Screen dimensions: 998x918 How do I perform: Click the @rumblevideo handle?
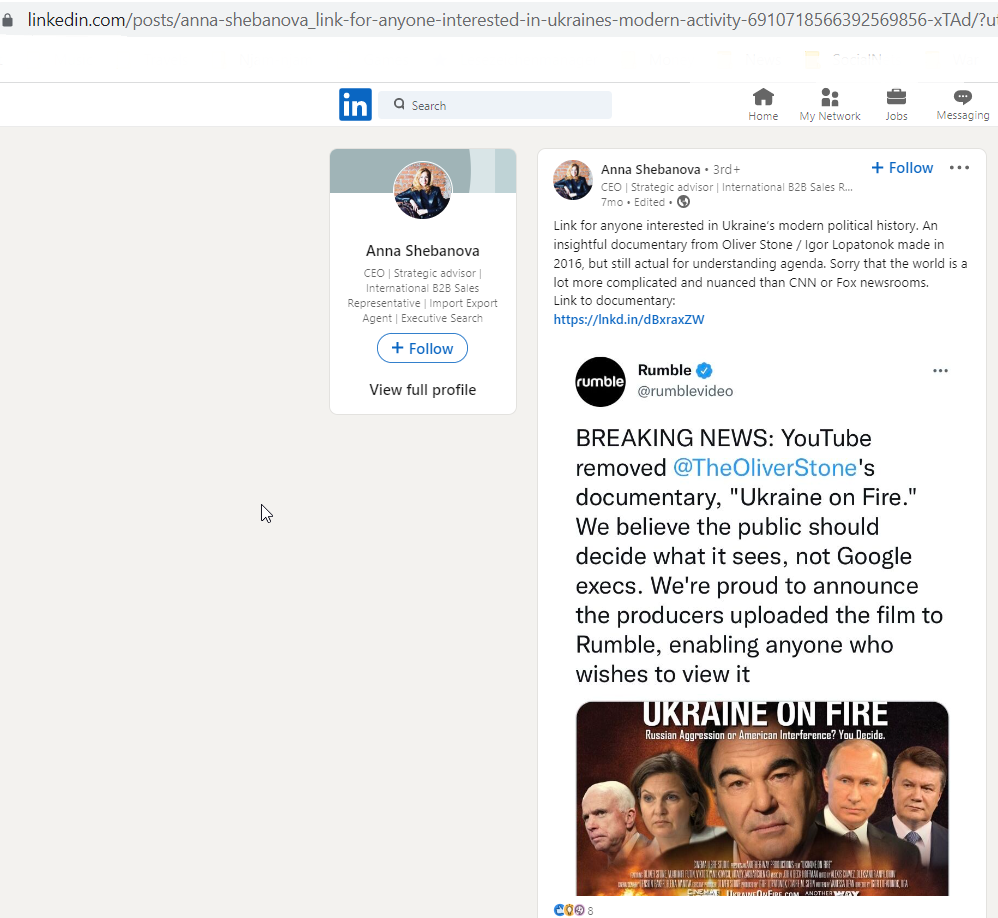click(685, 391)
